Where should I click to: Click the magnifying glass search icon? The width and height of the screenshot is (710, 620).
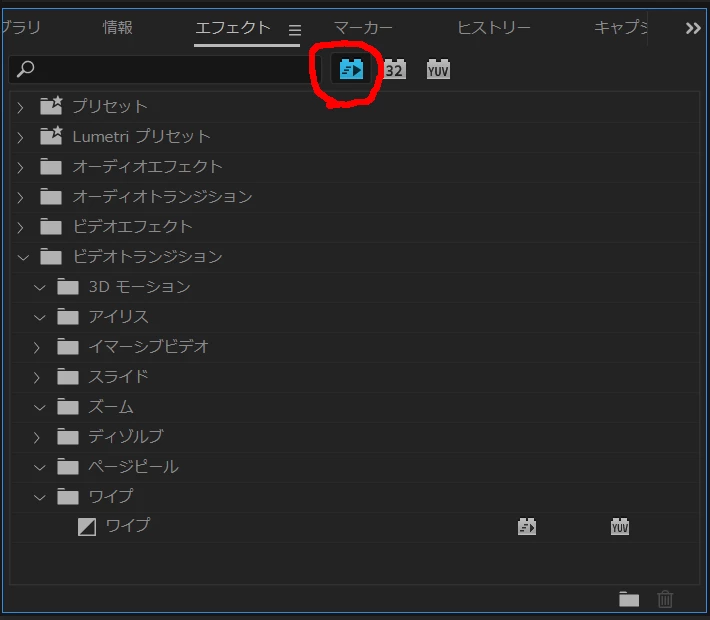coord(25,69)
